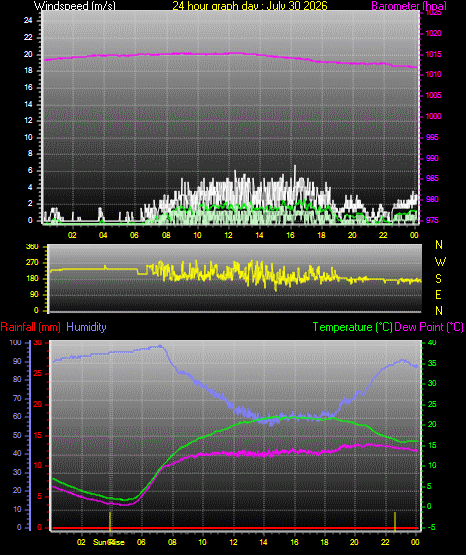This screenshot has width=466, height=555.
Task: Click "40" on the green temperature axis
Action: pyautogui.click(x=432, y=342)
